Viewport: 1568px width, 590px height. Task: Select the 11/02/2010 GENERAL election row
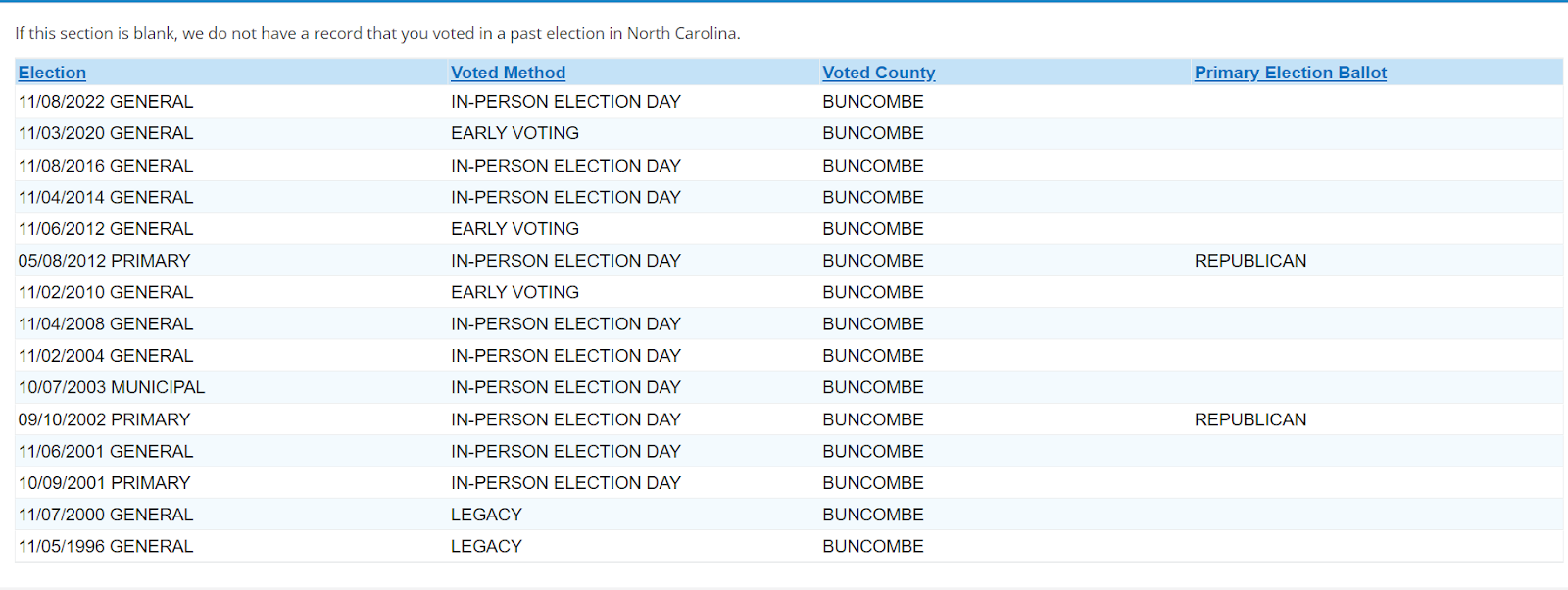(106, 292)
